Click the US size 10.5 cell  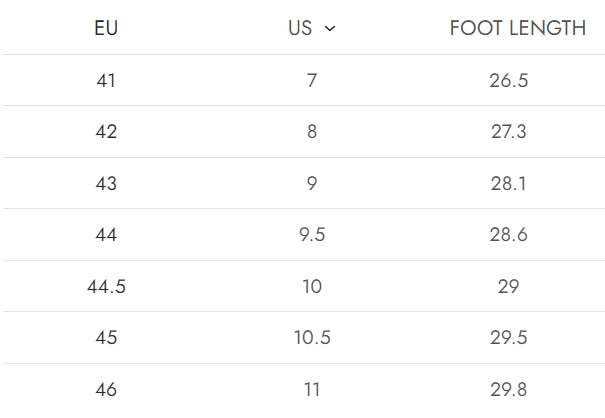point(312,338)
